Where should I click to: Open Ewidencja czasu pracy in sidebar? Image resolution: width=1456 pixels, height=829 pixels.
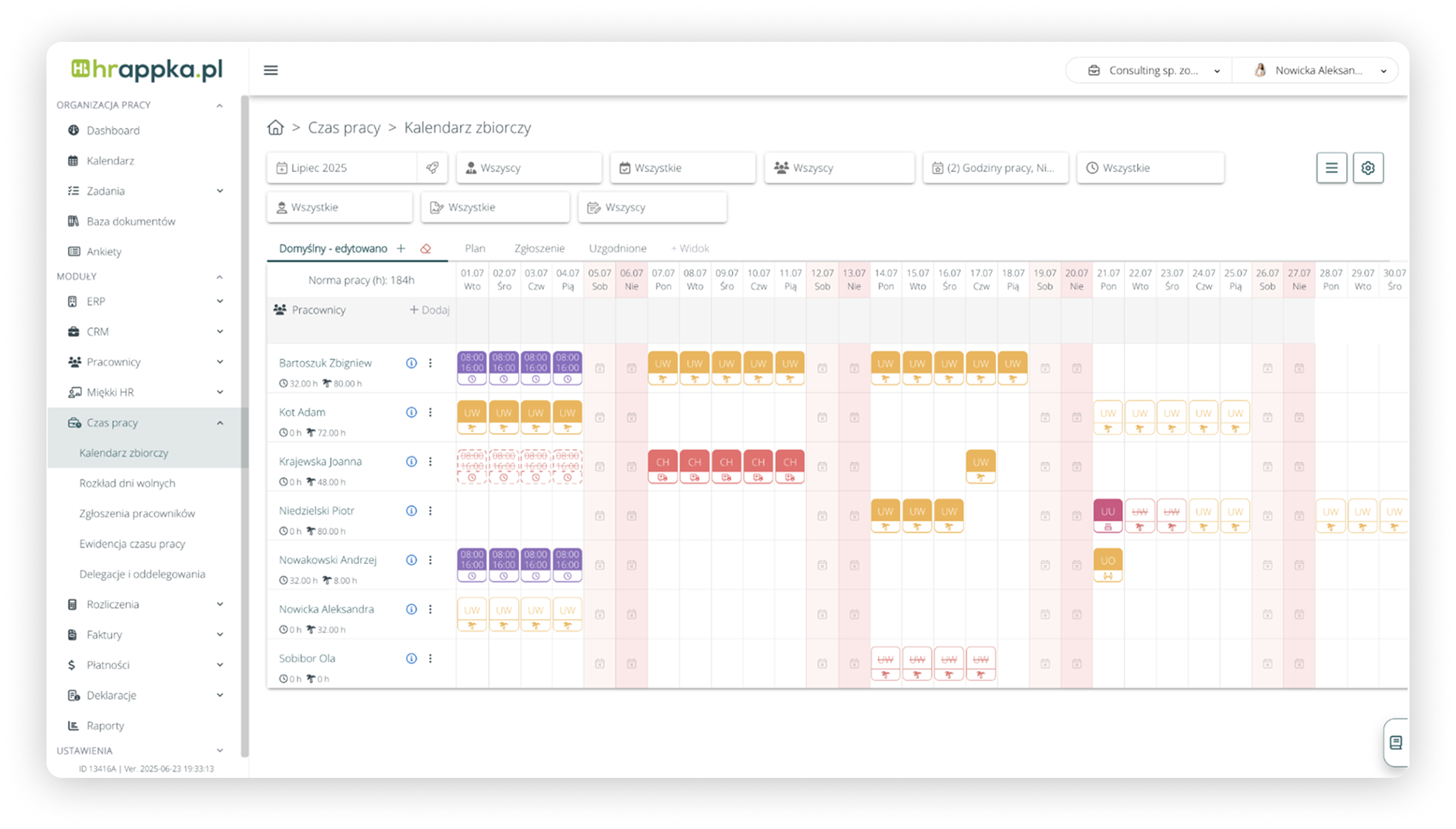pyautogui.click(x=132, y=544)
